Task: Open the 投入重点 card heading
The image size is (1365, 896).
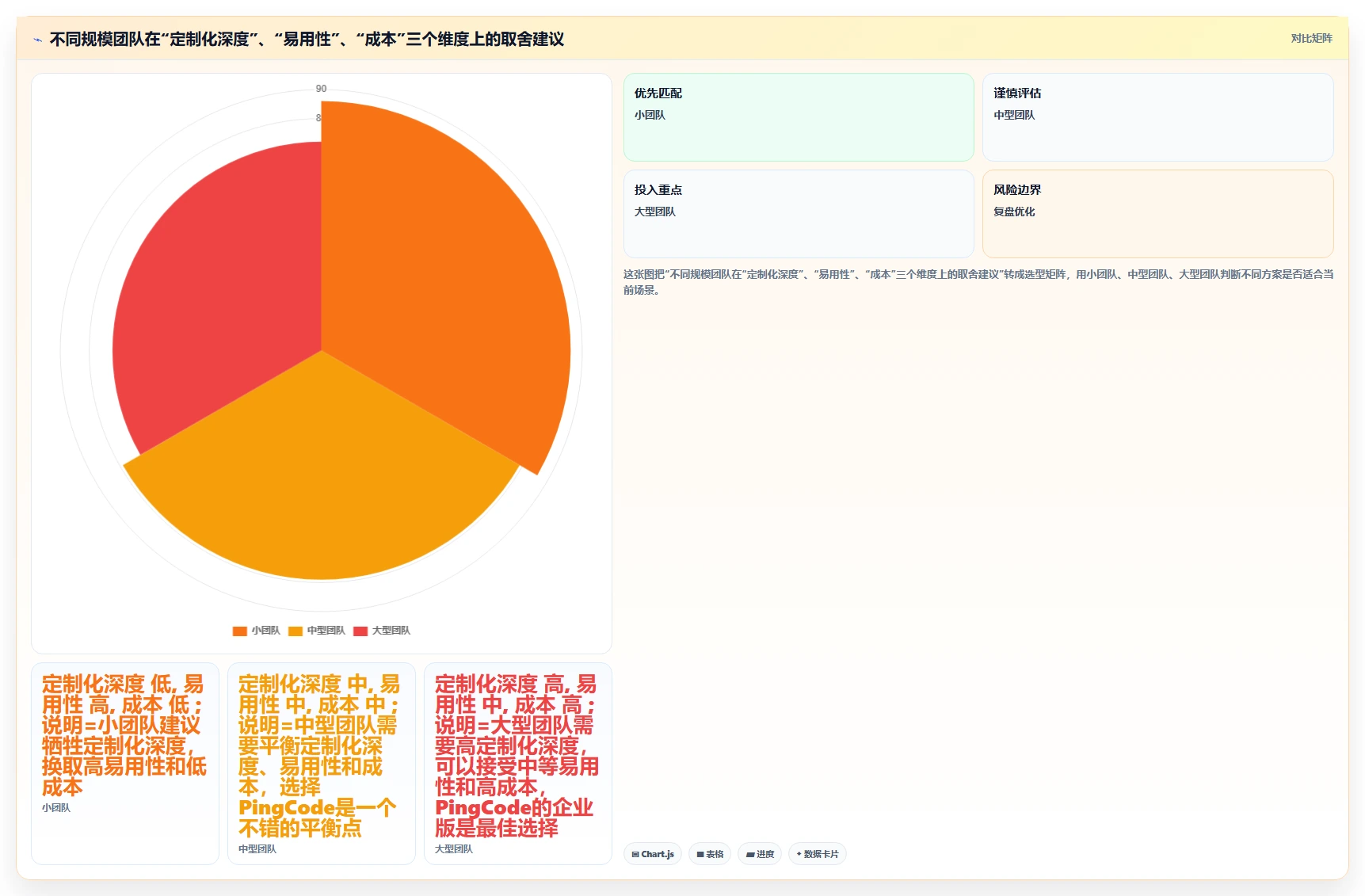Action: pyautogui.click(x=658, y=189)
